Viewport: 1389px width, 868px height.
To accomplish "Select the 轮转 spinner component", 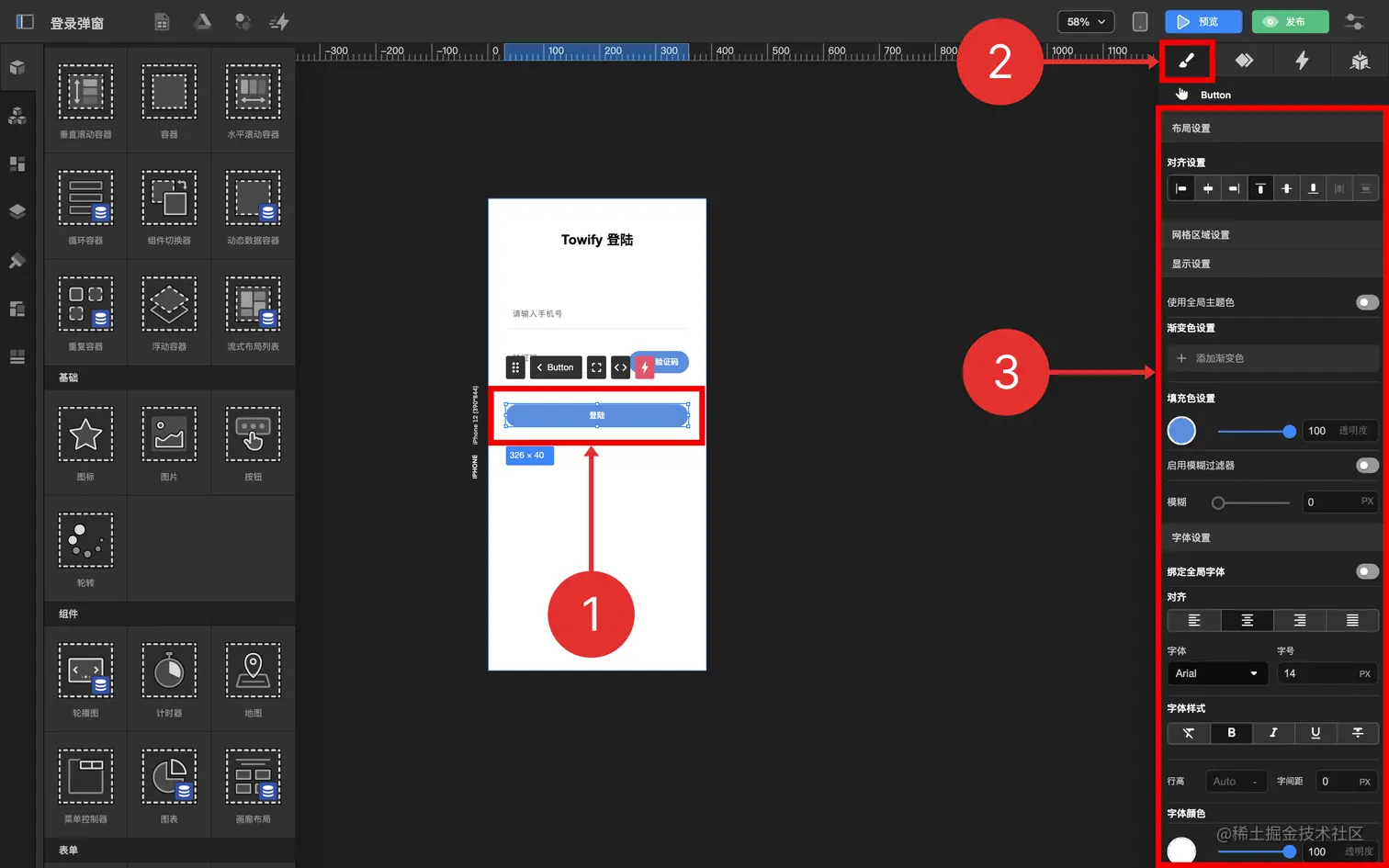I will coord(85,548).
